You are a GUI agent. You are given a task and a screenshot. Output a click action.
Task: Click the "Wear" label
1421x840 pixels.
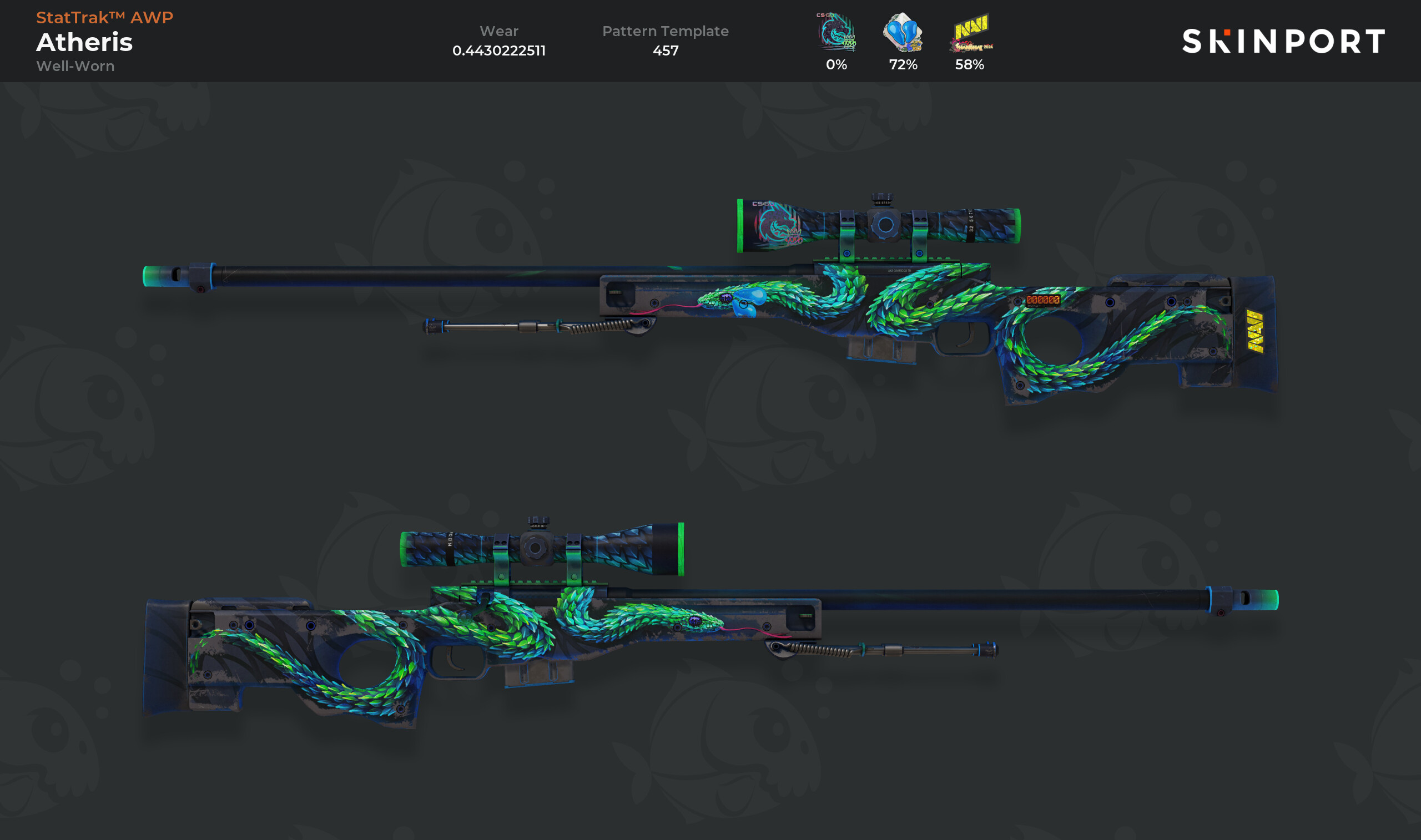click(499, 31)
